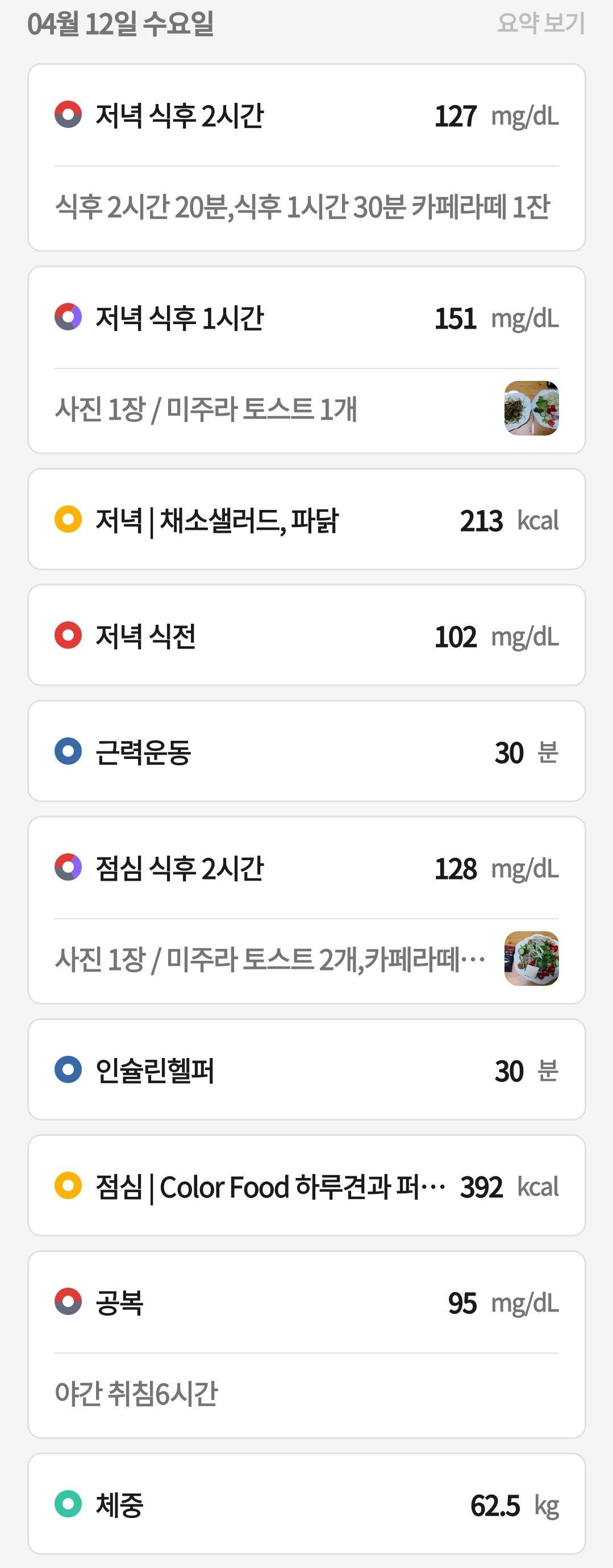
Task: Open the 213 kcal dinner record
Action: point(307,519)
